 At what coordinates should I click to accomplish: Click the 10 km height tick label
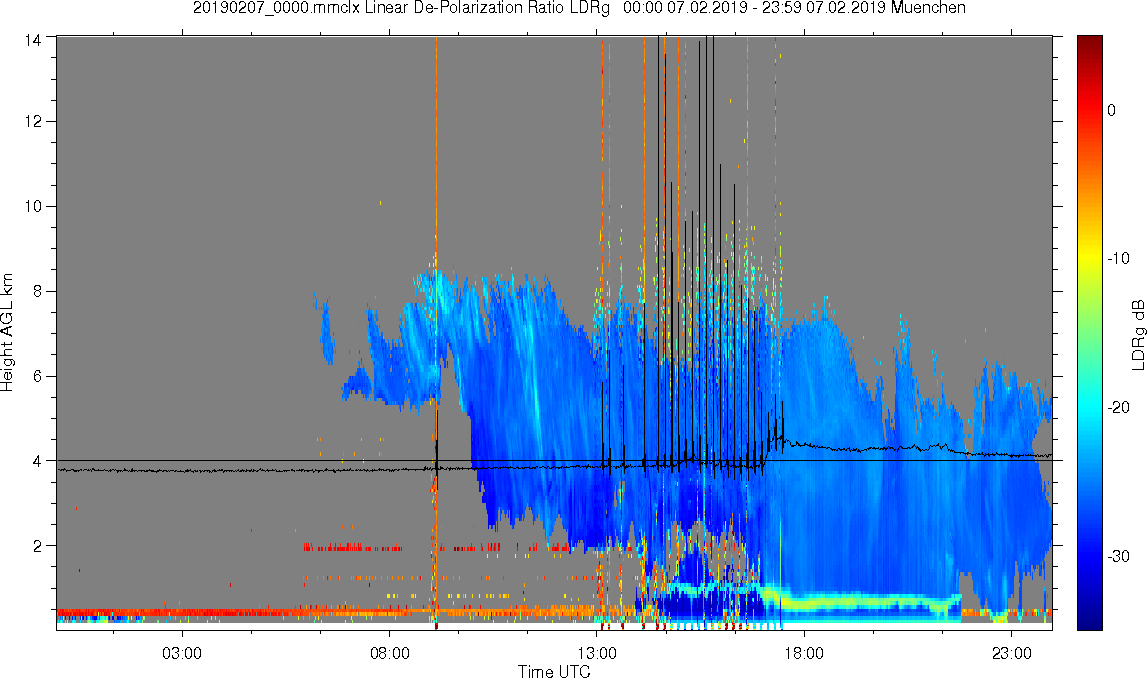coord(32,206)
